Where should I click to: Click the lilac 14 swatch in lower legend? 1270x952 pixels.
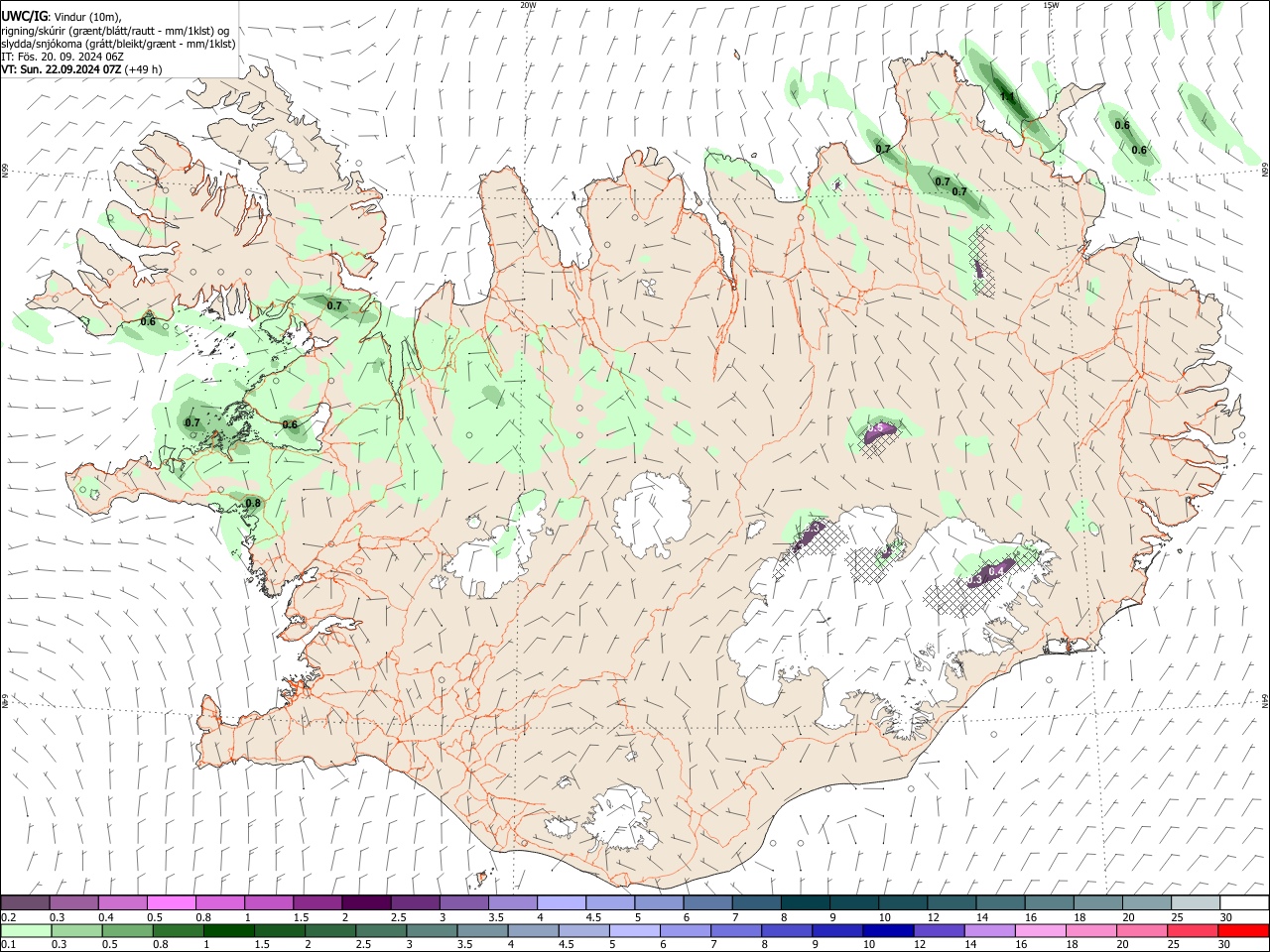[989, 931]
